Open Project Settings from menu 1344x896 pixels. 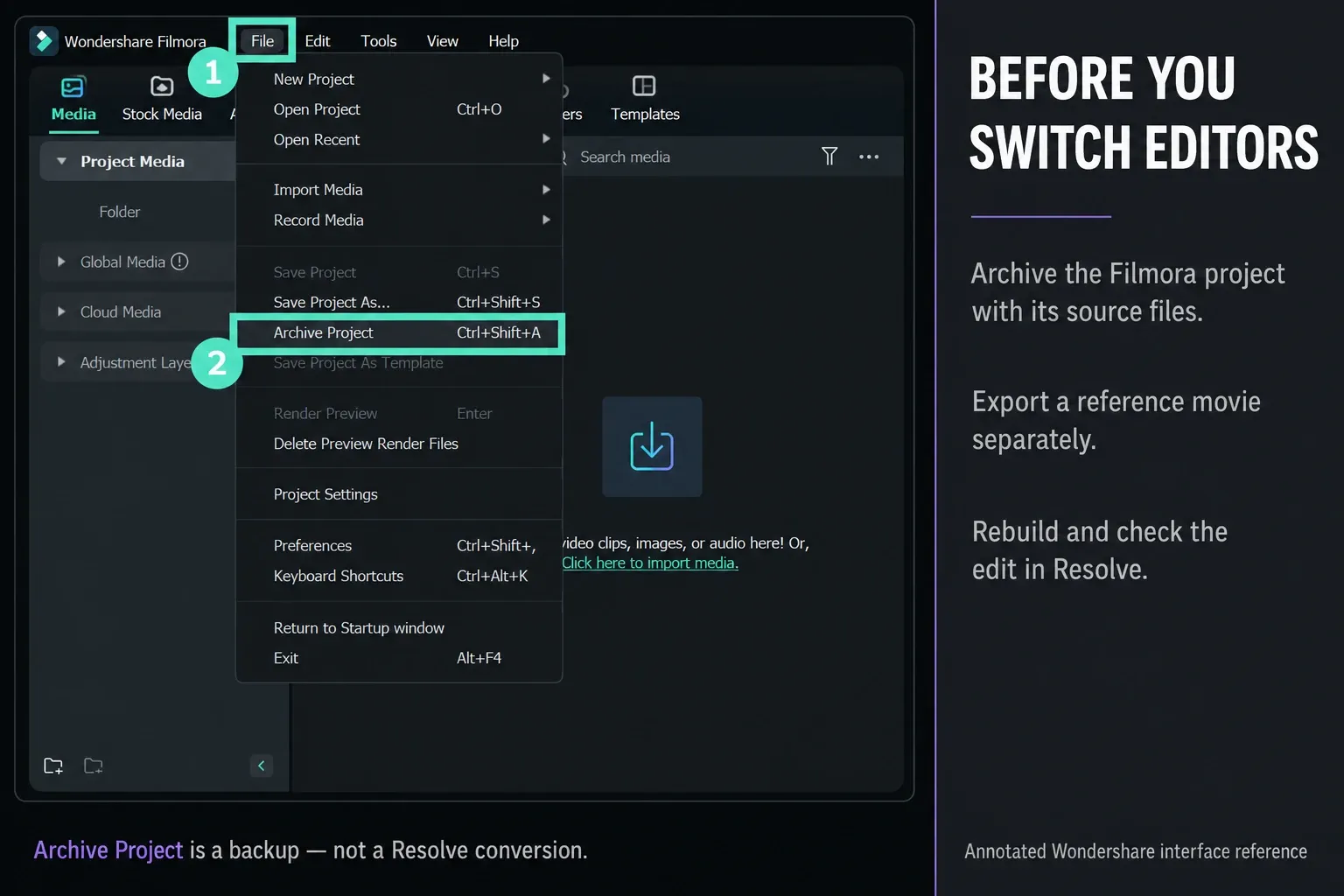click(399, 494)
